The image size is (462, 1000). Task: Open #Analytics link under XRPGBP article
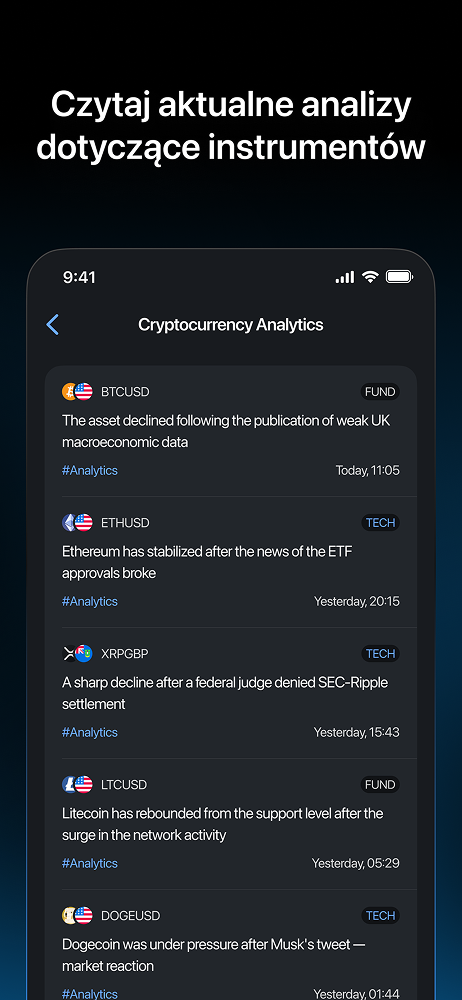(x=90, y=732)
